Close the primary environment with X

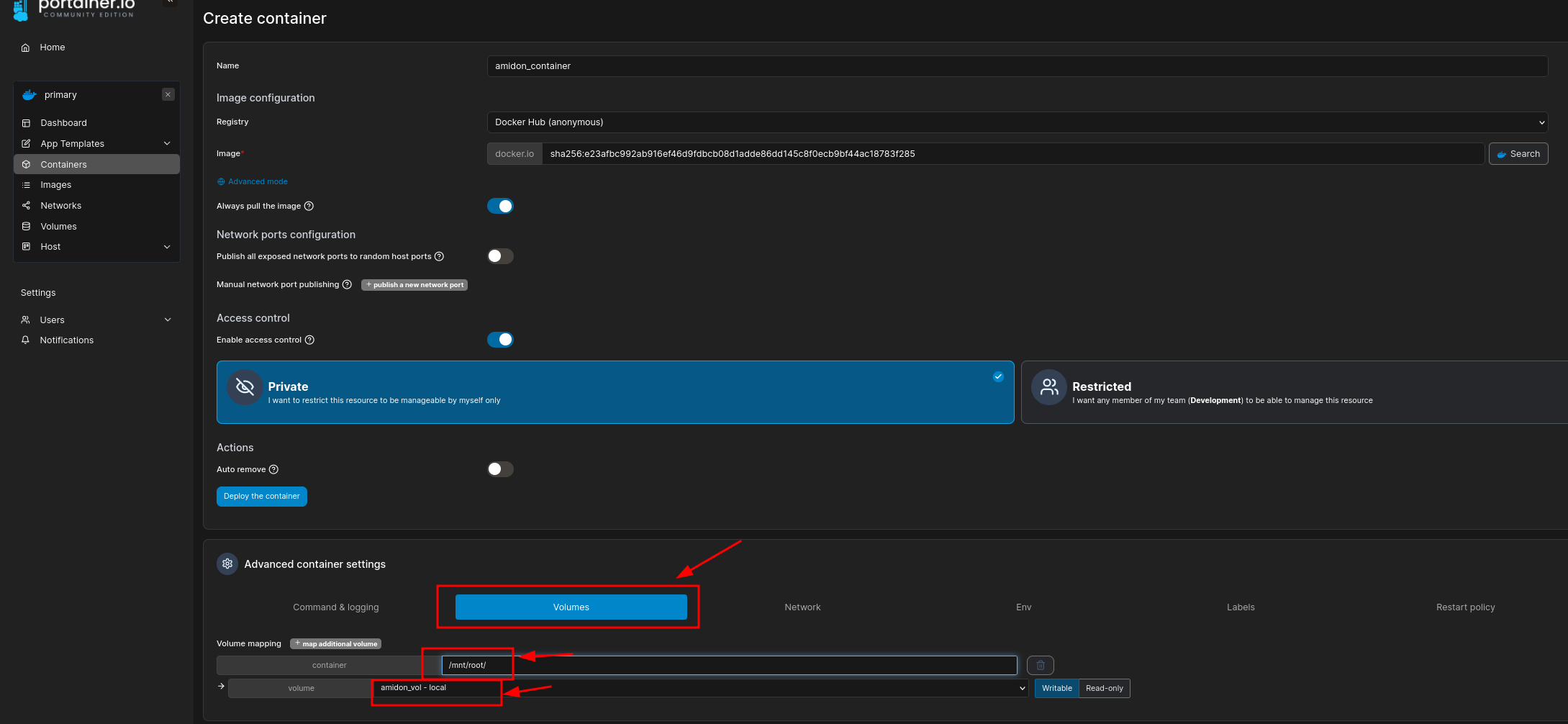tap(168, 94)
